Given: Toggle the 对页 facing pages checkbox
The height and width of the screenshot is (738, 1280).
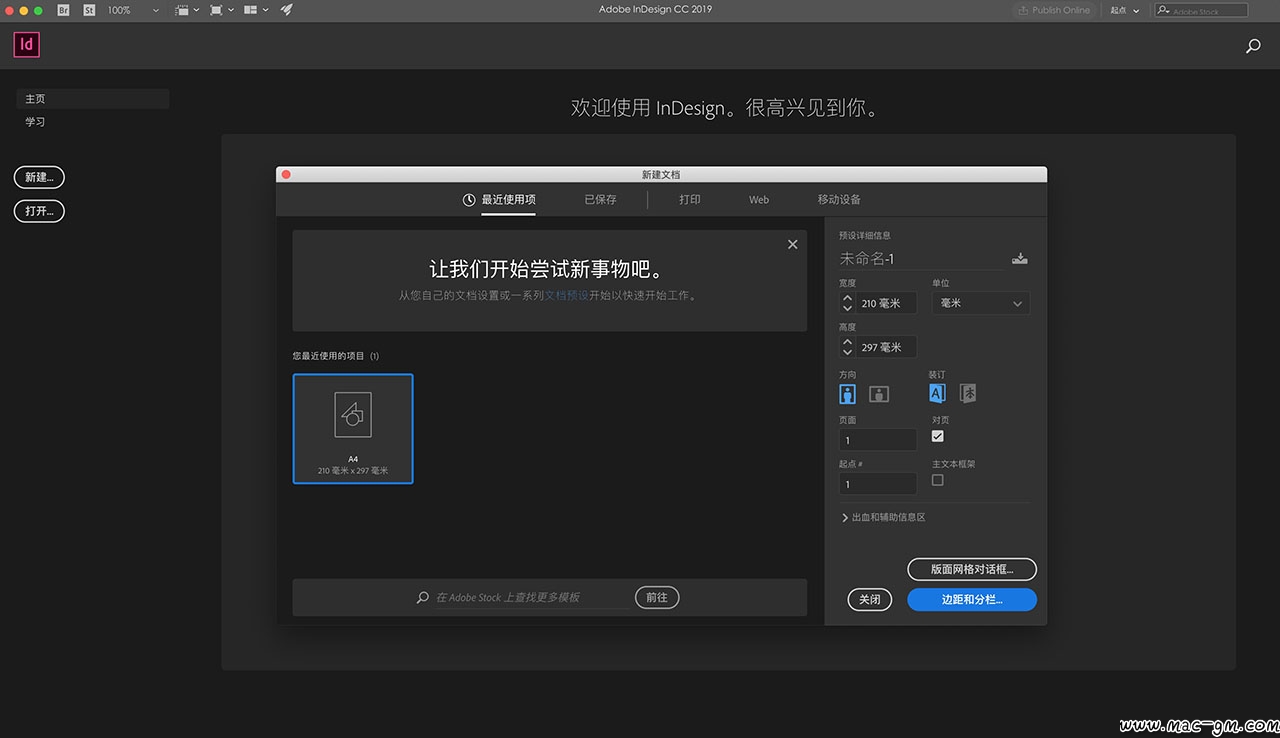Looking at the screenshot, I should pyautogui.click(x=937, y=436).
